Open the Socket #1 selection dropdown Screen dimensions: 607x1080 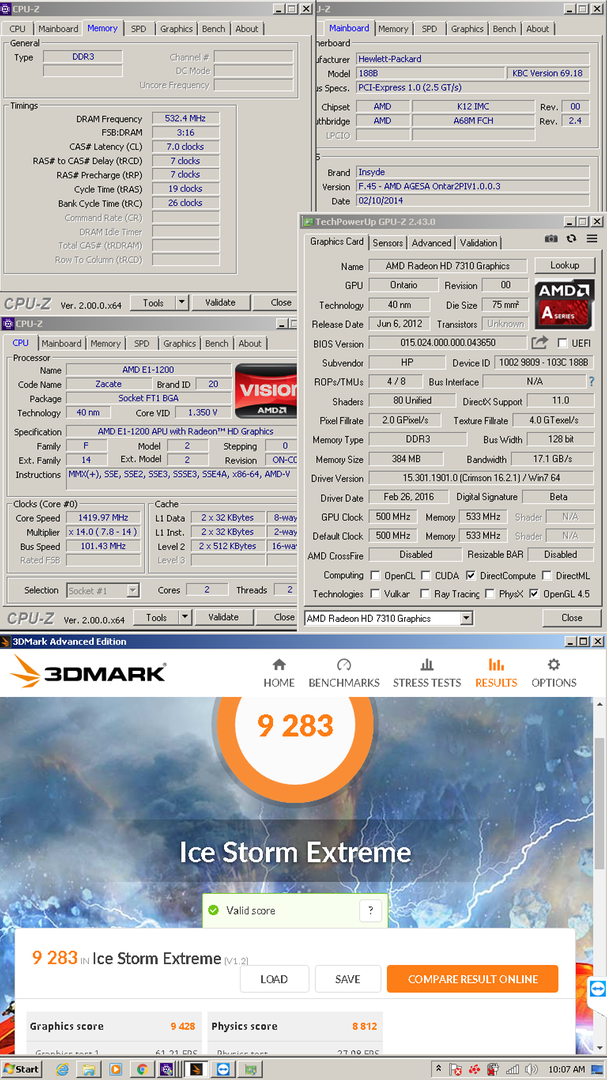click(x=133, y=590)
